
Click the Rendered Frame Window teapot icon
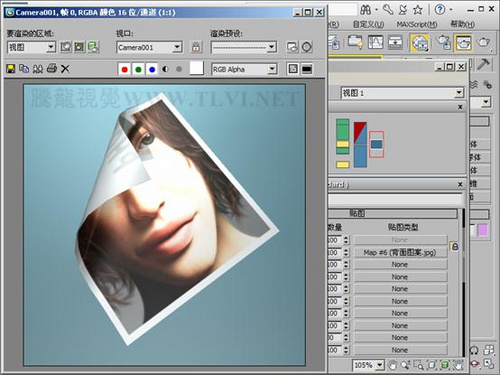tap(464, 42)
